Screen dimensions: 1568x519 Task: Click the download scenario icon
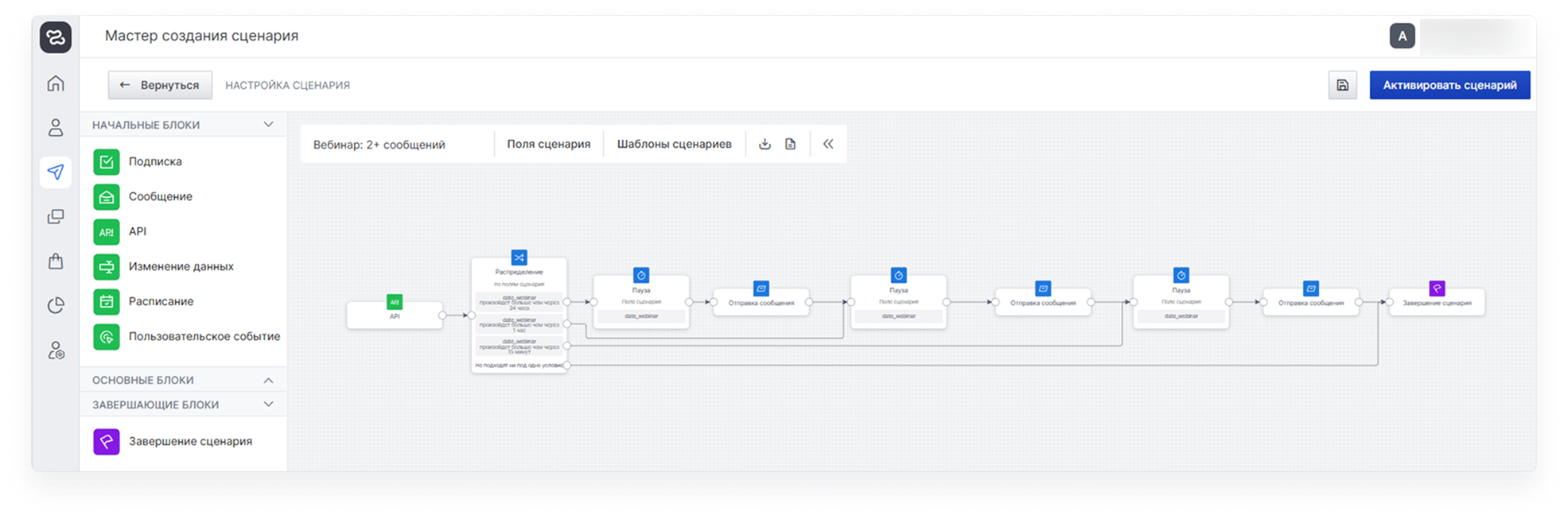[x=765, y=144]
